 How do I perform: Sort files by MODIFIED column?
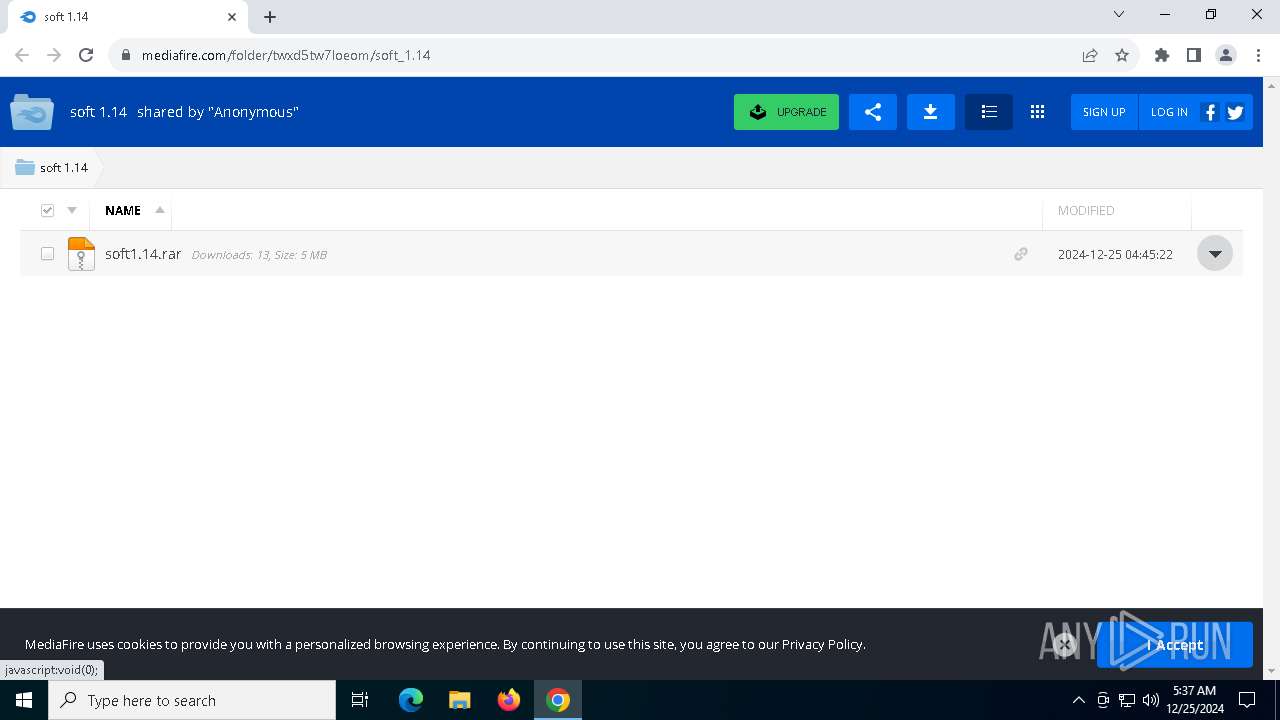1086,210
